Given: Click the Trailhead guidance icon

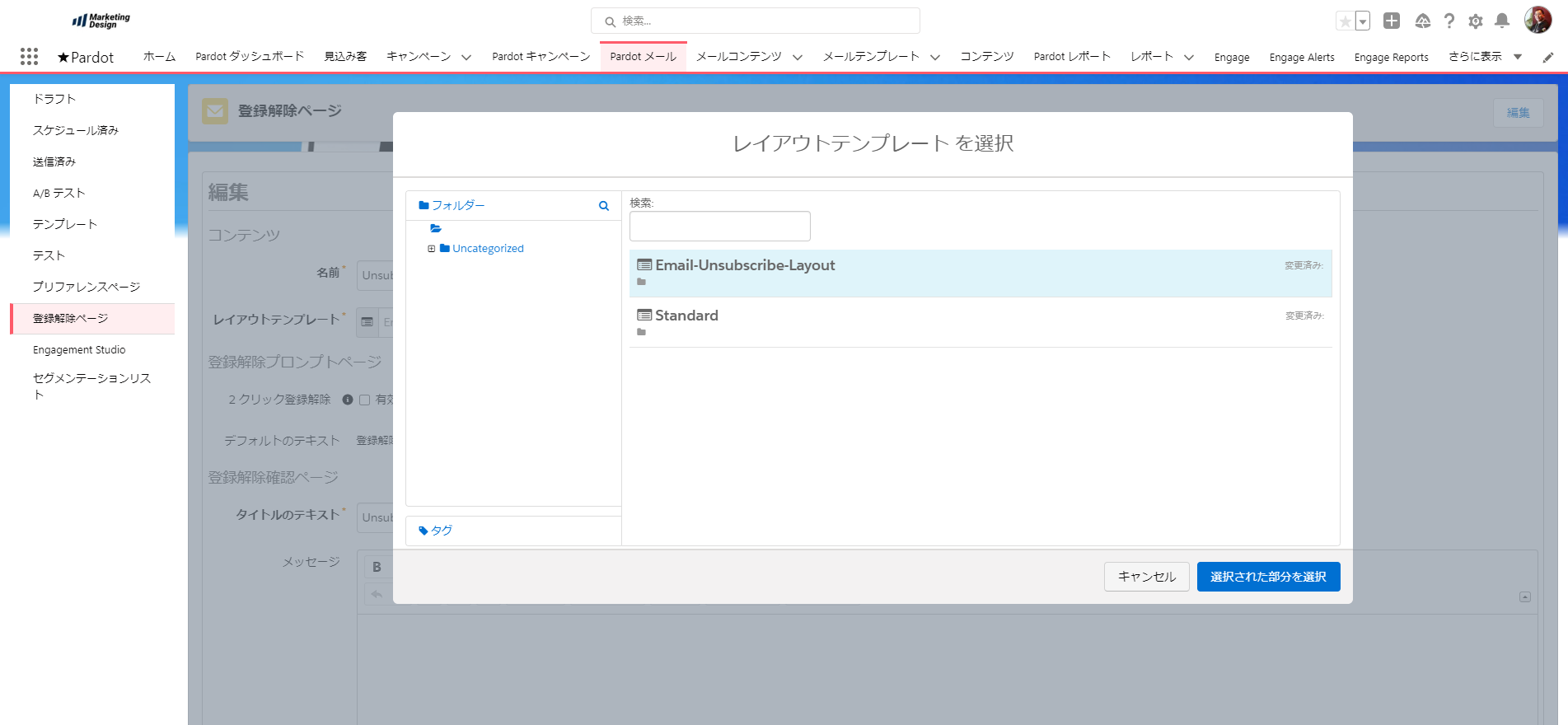Looking at the screenshot, I should click(x=1422, y=21).
